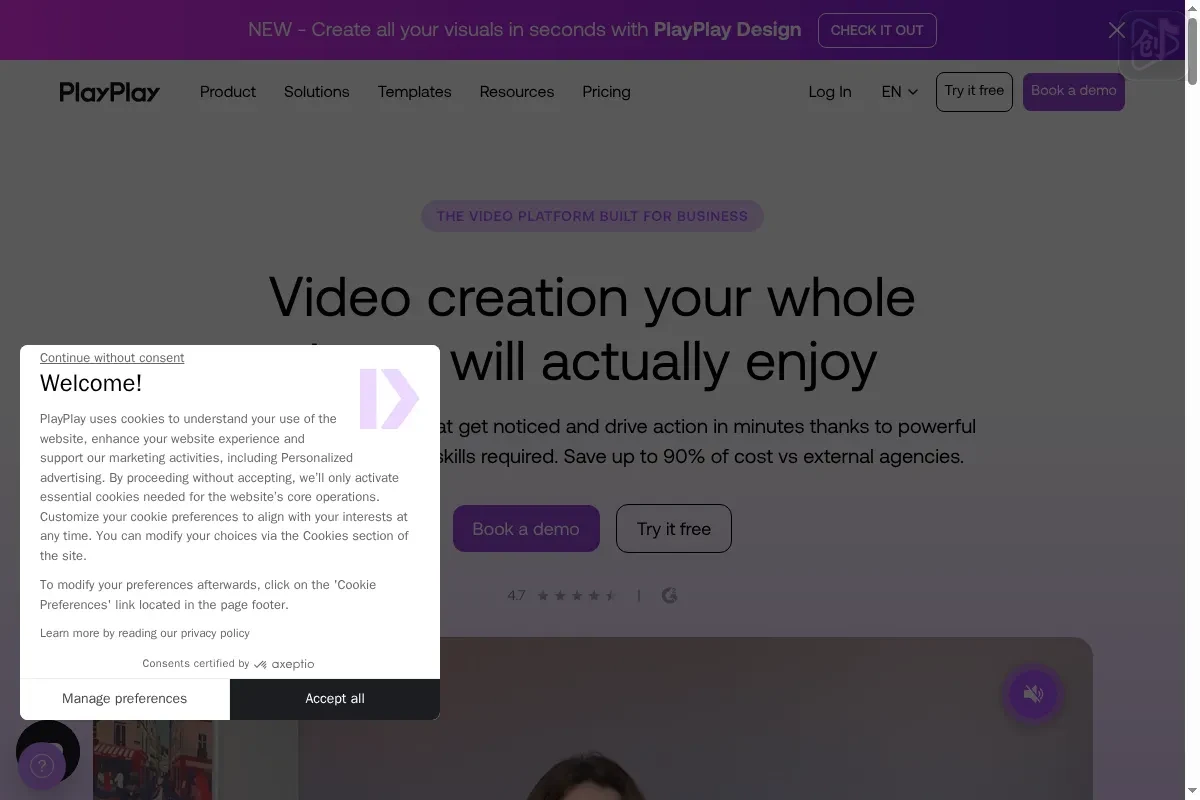Expand the EN language dropdown

point(899,92)
